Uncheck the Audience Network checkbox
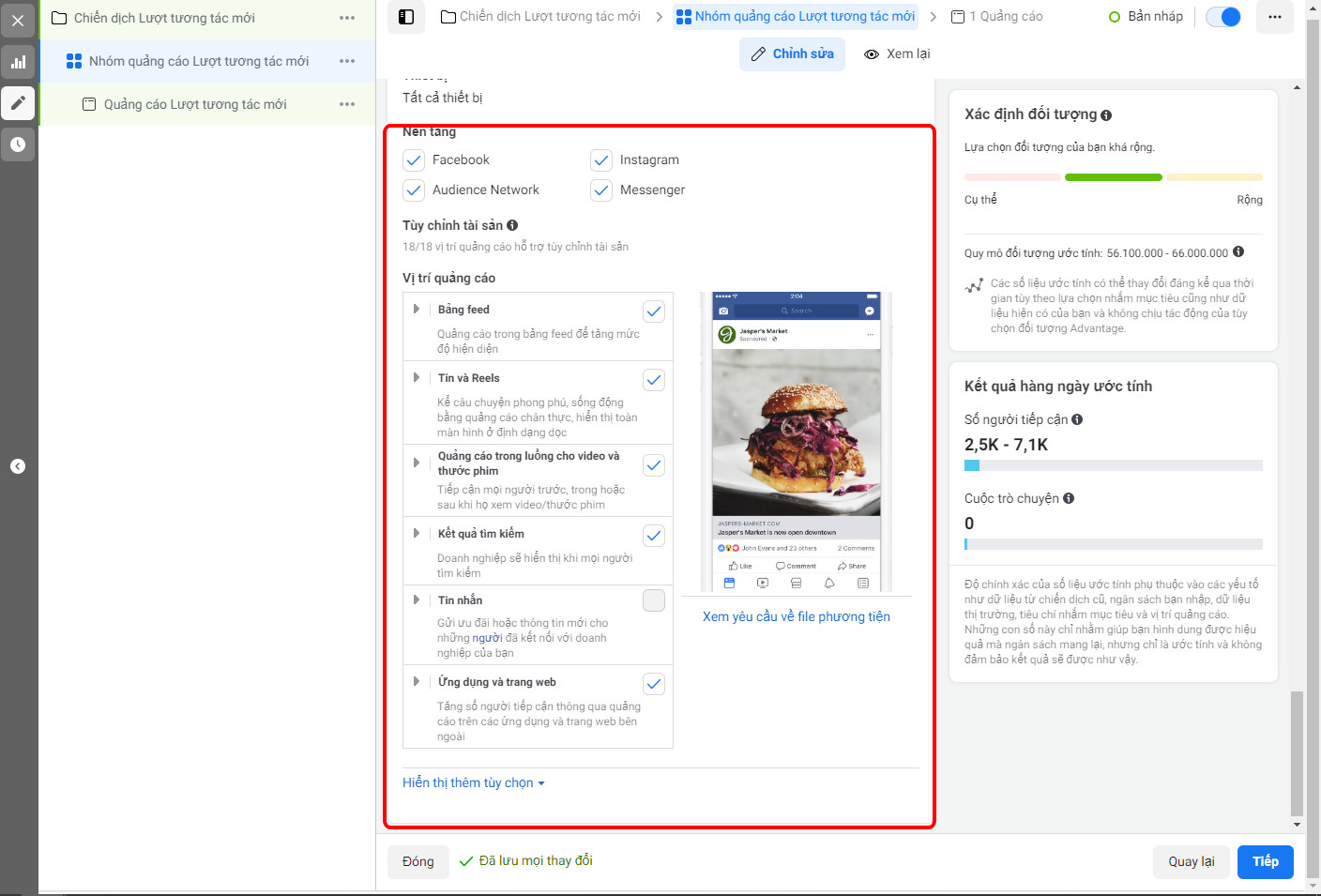The width and height of the screenshot is (1321, 896). point(414,190)
